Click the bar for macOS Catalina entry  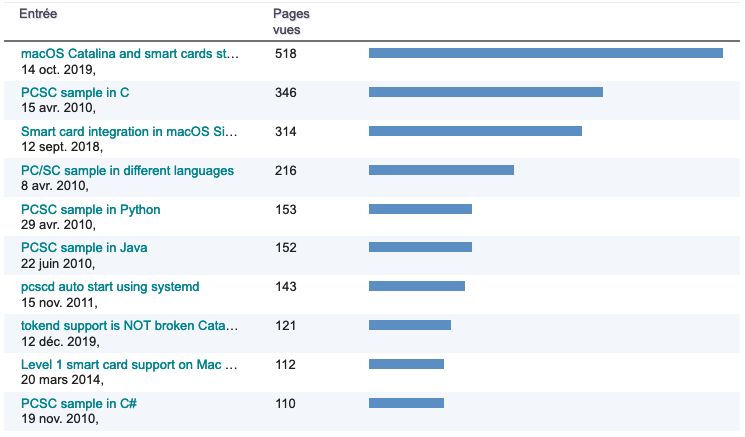[546, 53]
